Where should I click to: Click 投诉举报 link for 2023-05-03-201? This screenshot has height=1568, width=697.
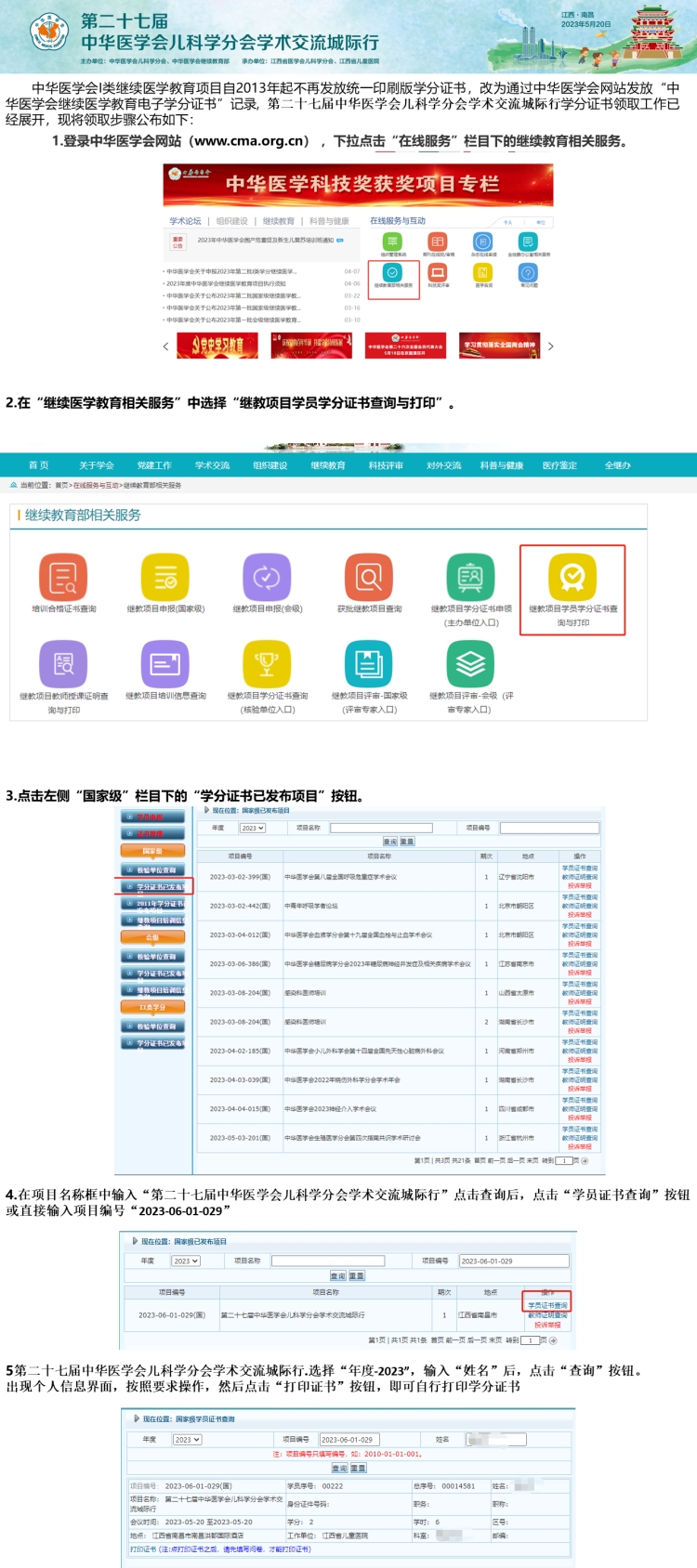click(x=580, y=1146)
